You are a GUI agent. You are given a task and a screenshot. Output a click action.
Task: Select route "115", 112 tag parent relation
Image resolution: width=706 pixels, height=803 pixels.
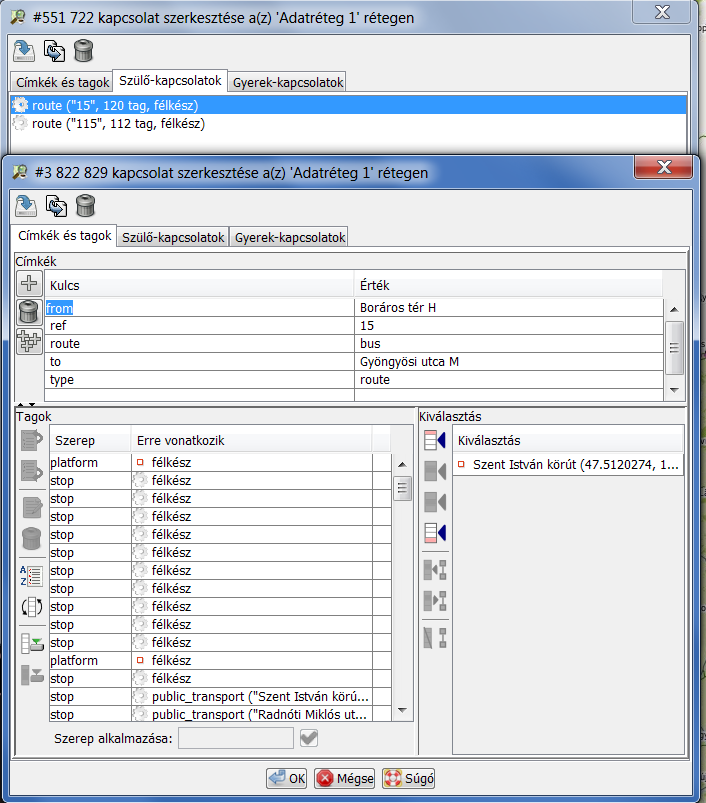pyautogui.click(x=348, y=123)
